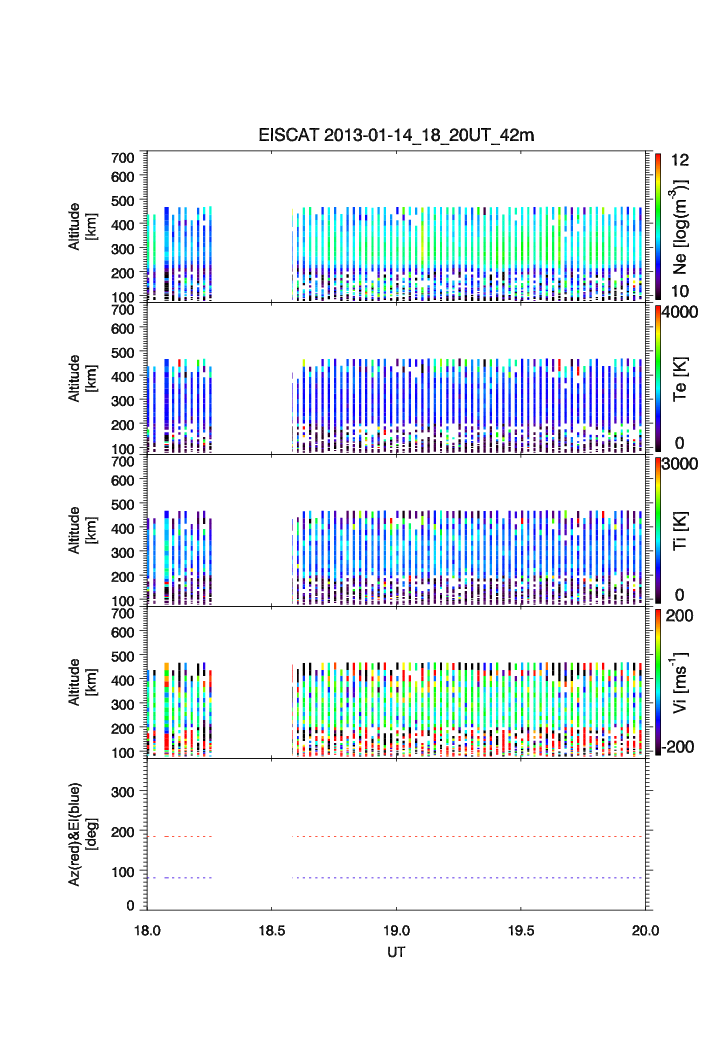This screenshot has height=1062, width=708.
Task: Click the Ne electron density color bar
Action: 658,226
